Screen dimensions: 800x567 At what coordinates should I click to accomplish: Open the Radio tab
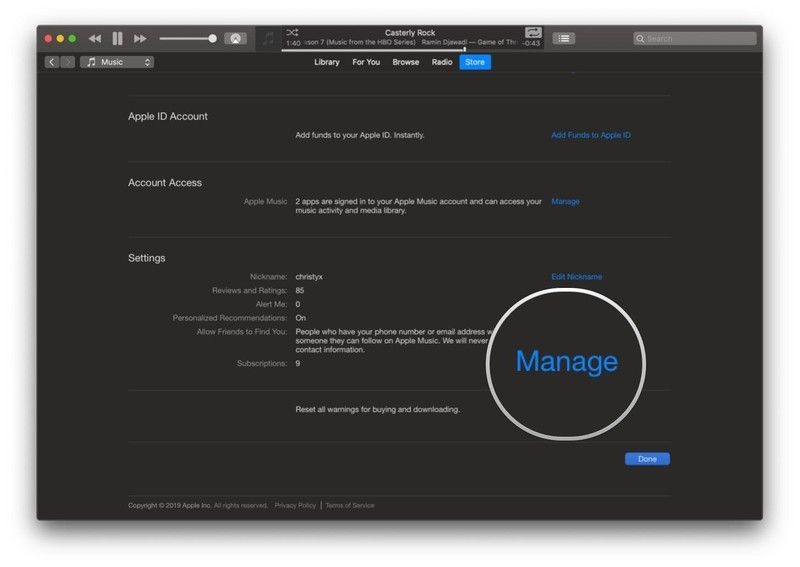(442, 62)
